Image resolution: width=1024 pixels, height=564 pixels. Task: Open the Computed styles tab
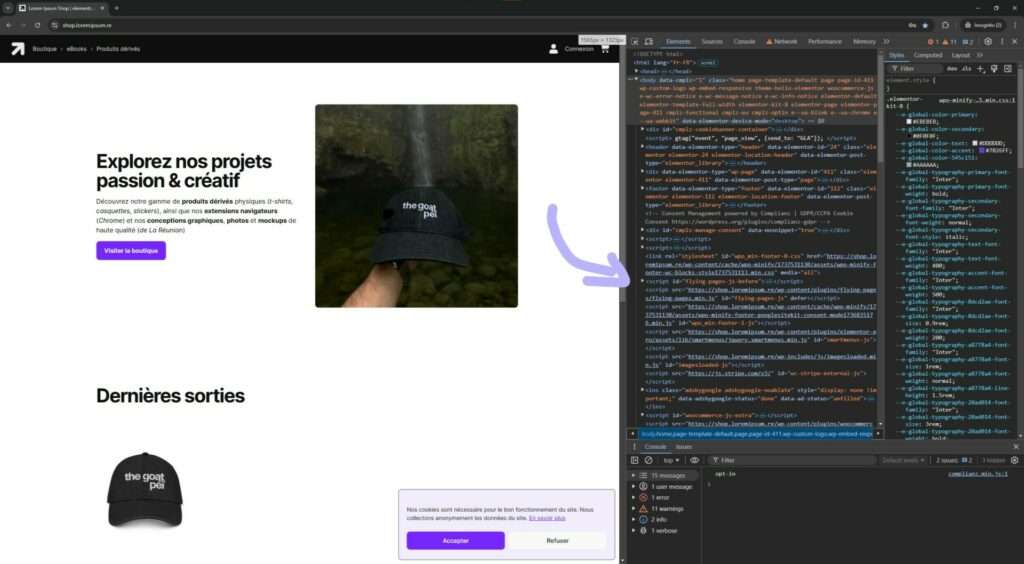coord(927,55)
